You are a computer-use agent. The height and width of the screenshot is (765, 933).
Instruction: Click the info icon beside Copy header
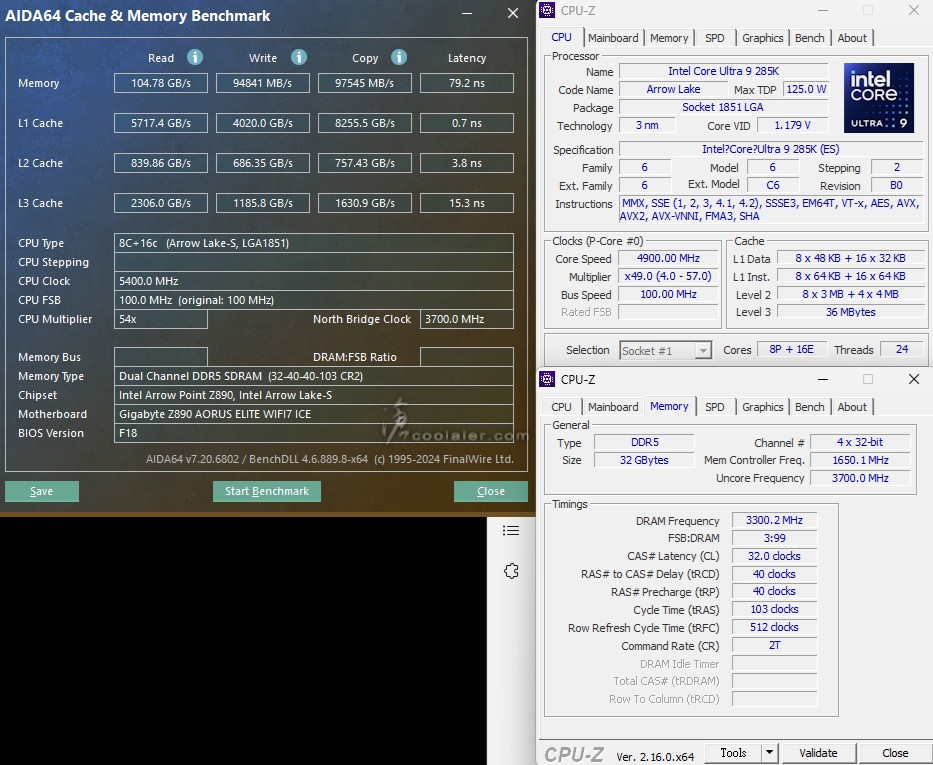pyautogui.click(x=399, y=57)
